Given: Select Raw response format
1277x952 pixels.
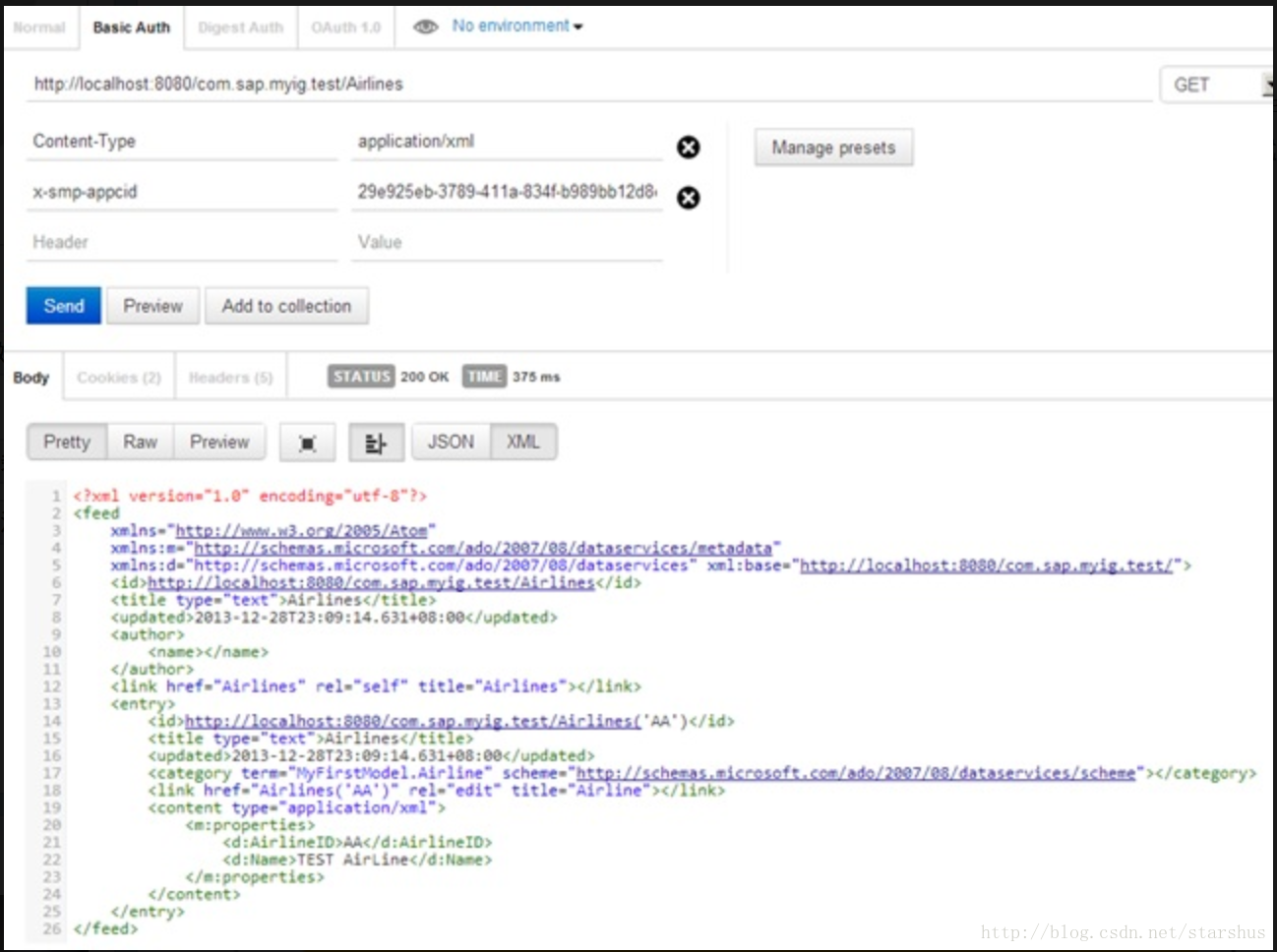Looking at the screenshot, I should click(x=140, y=443).
